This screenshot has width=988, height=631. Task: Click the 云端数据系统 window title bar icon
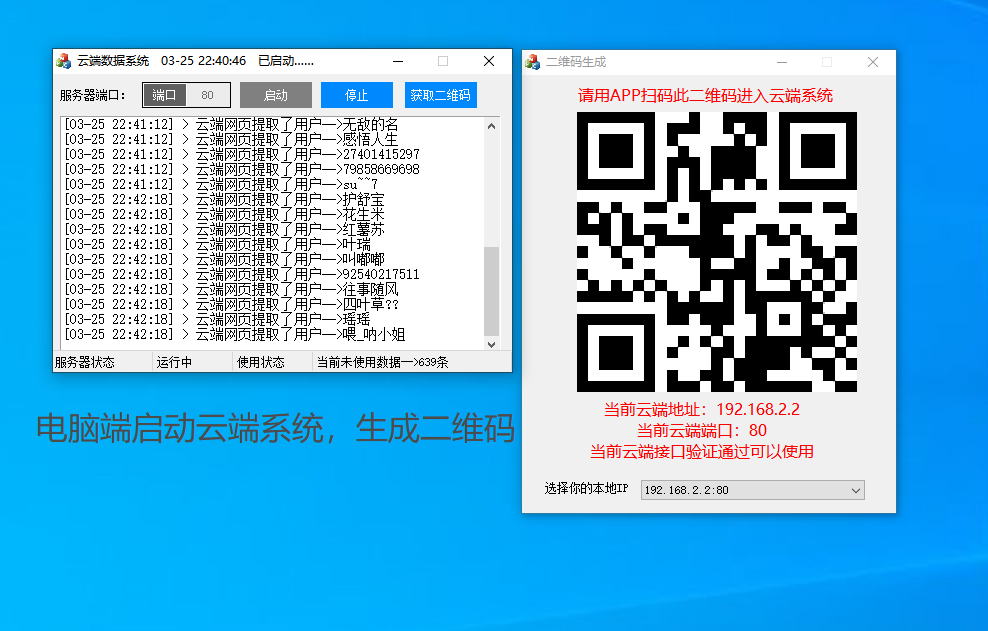point(62,60)
